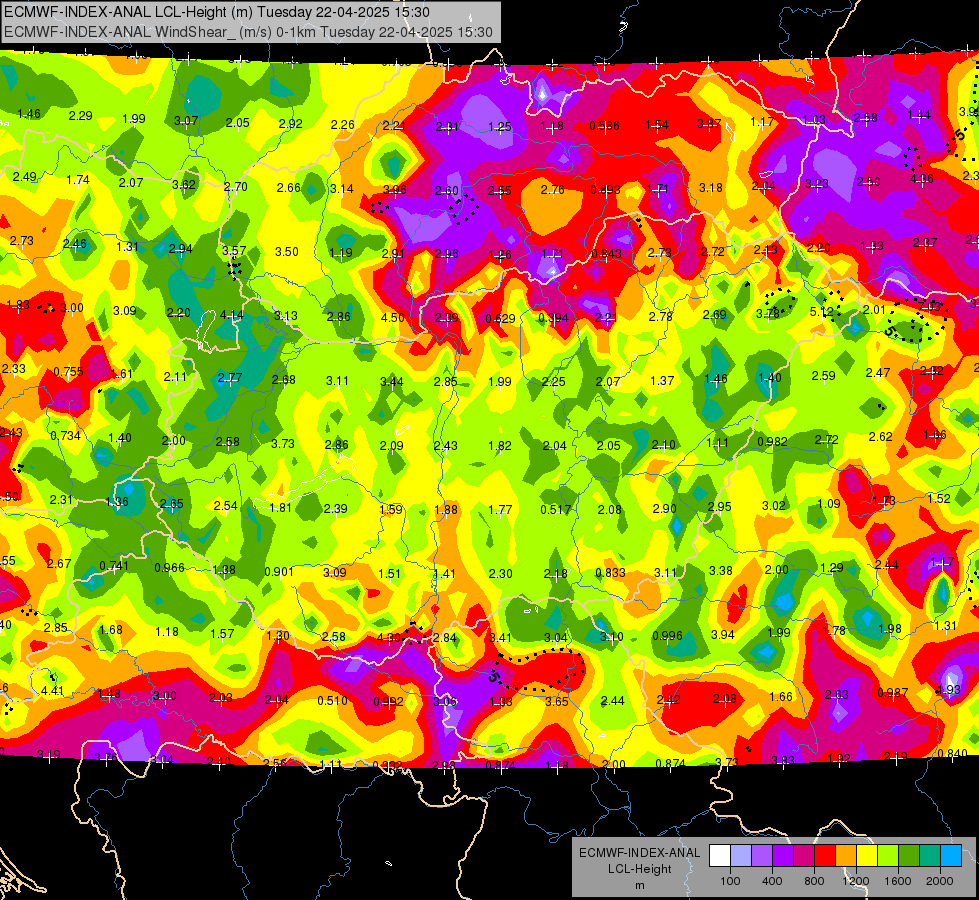The width and height of the screenshot is (979, 900).
Task: Click the wind shear value 2.76
Action: [x=553, y=189]
